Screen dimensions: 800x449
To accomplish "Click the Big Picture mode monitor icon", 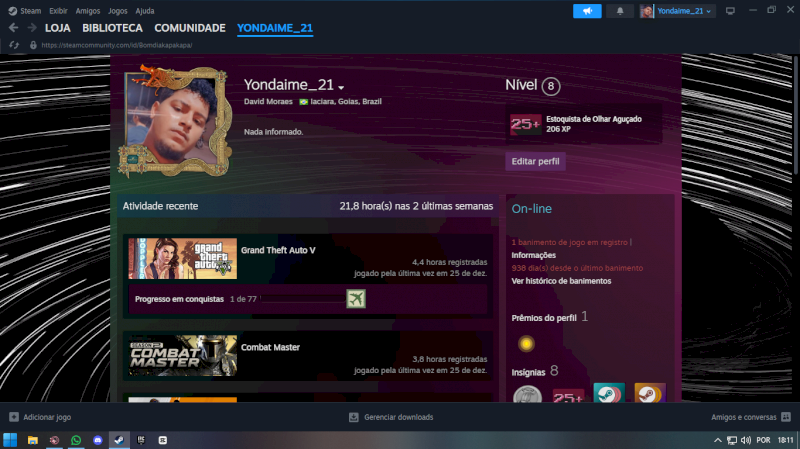I will (x=730, y=11).
